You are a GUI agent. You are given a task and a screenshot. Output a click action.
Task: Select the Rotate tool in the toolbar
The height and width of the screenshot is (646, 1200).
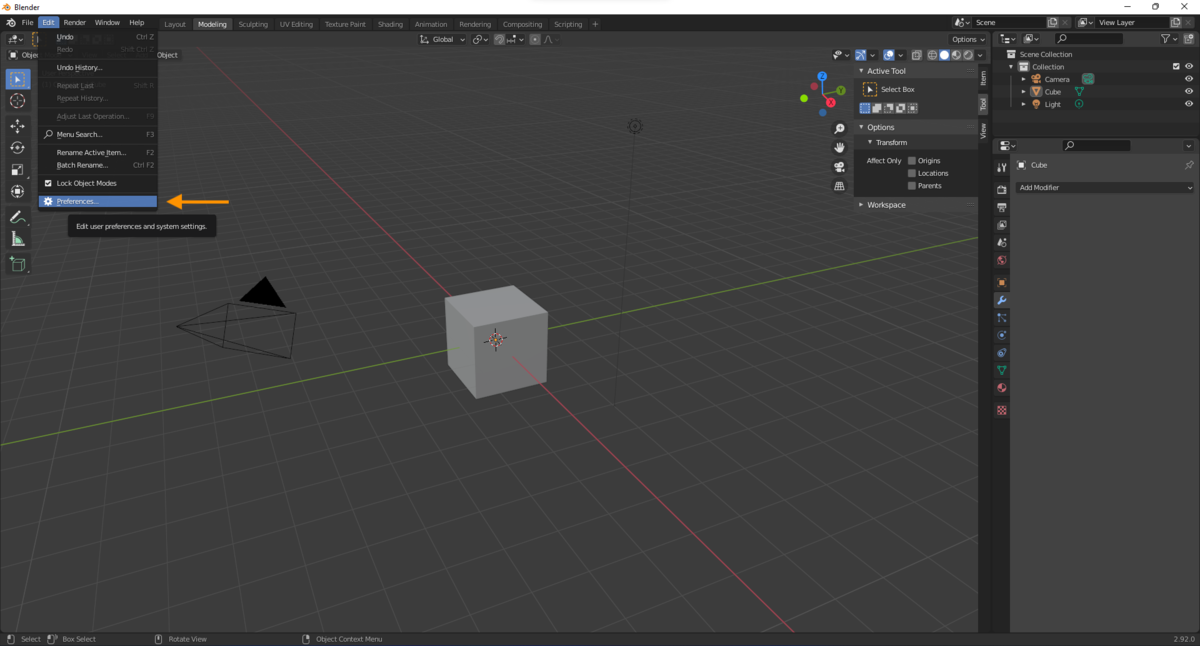(x=17, y=148)
